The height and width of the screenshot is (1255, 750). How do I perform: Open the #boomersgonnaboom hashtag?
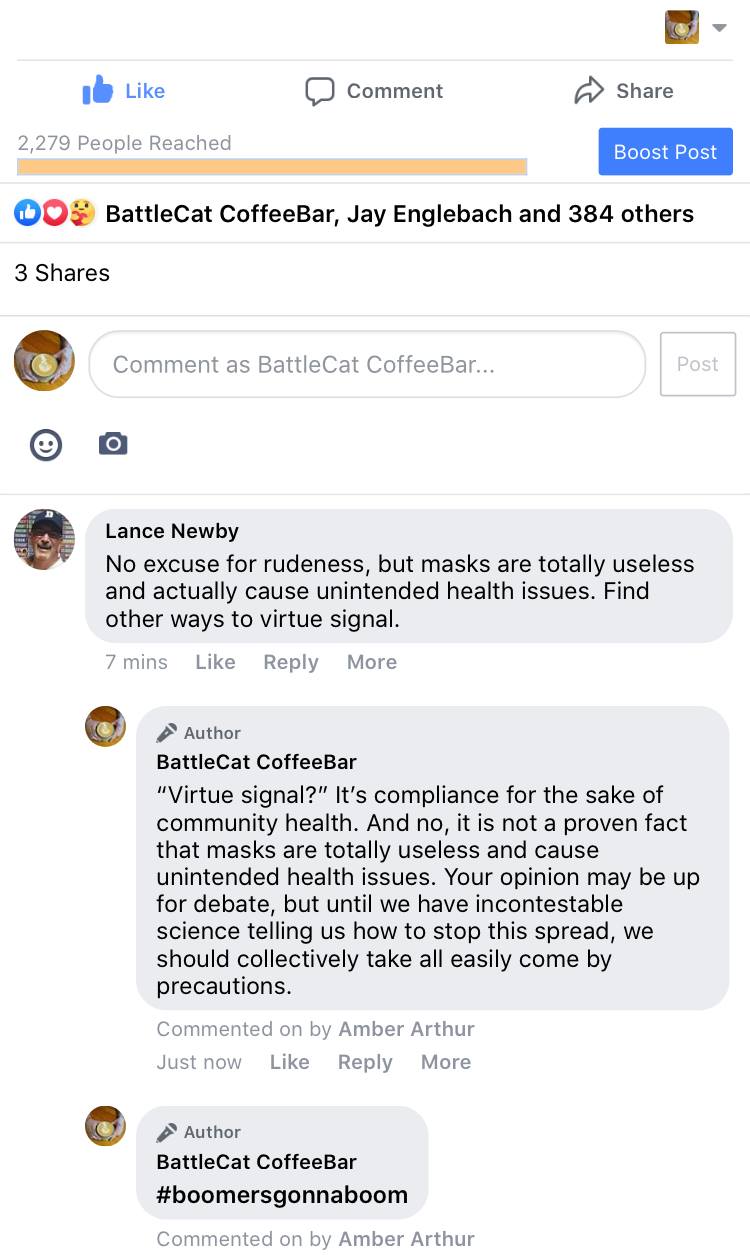(x=282, y=1194)
